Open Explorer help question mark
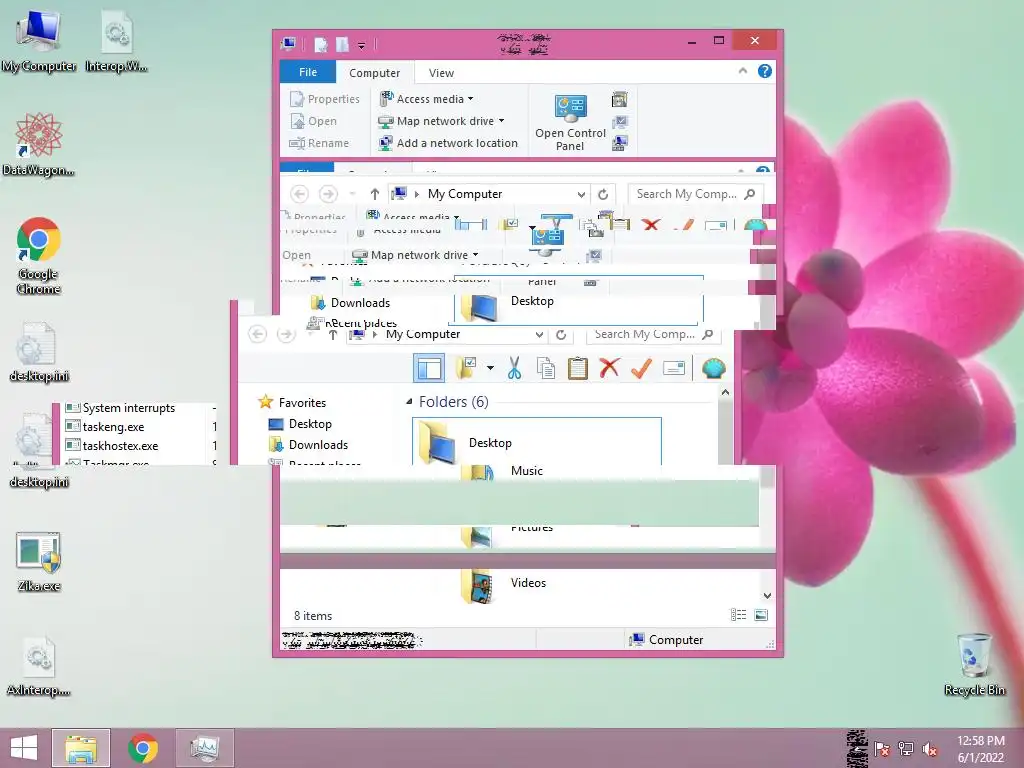1024x768 pixels. (x=764, y=71)
